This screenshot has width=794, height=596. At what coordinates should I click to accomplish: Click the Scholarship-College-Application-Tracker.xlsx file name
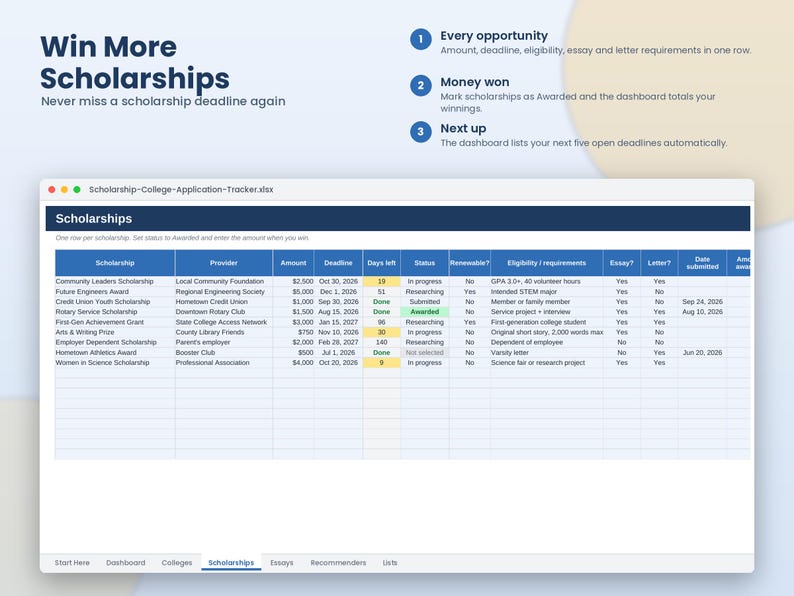[x=181, y=189]
